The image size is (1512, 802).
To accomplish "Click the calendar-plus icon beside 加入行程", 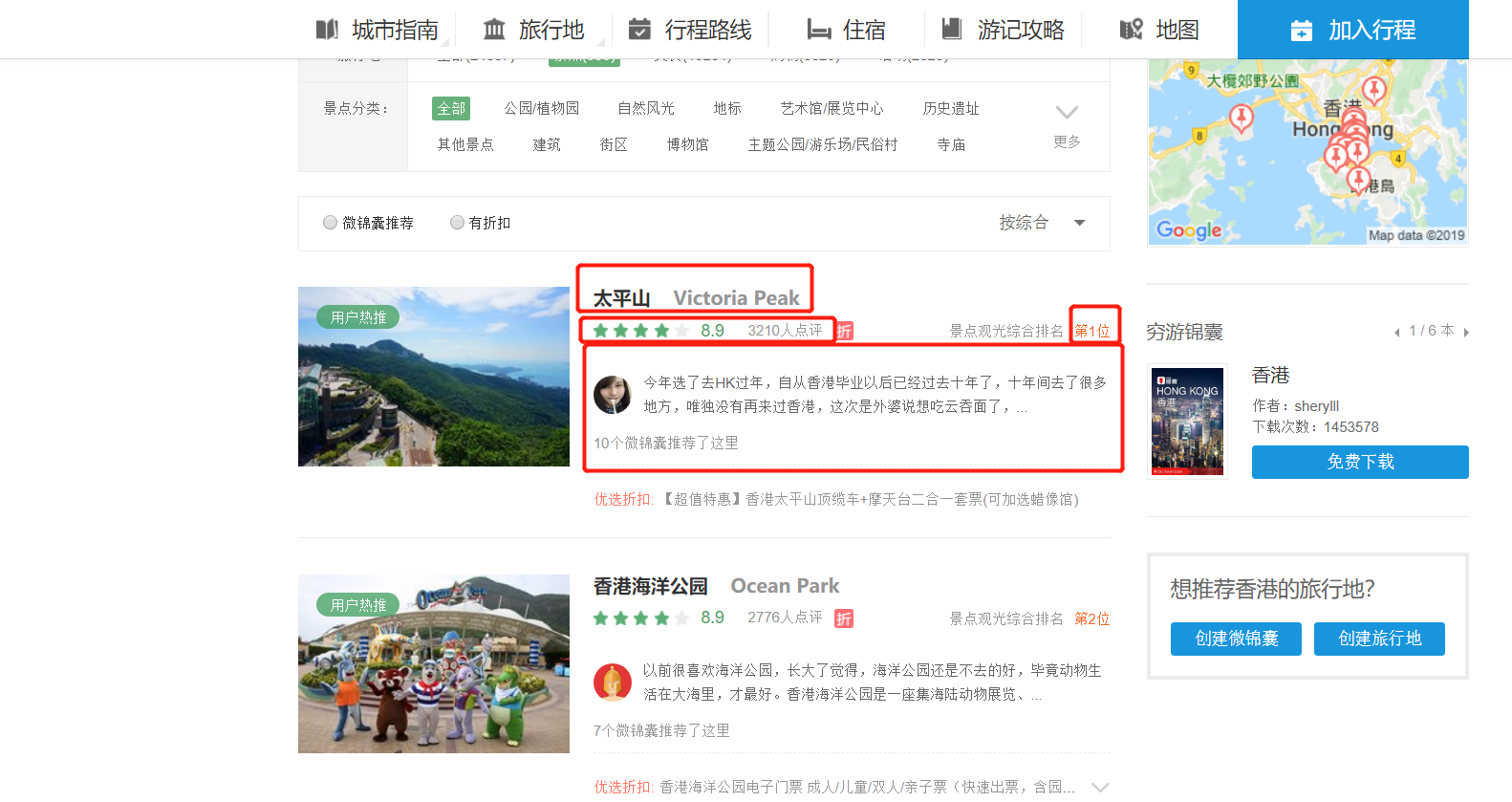I will 1302,31.
